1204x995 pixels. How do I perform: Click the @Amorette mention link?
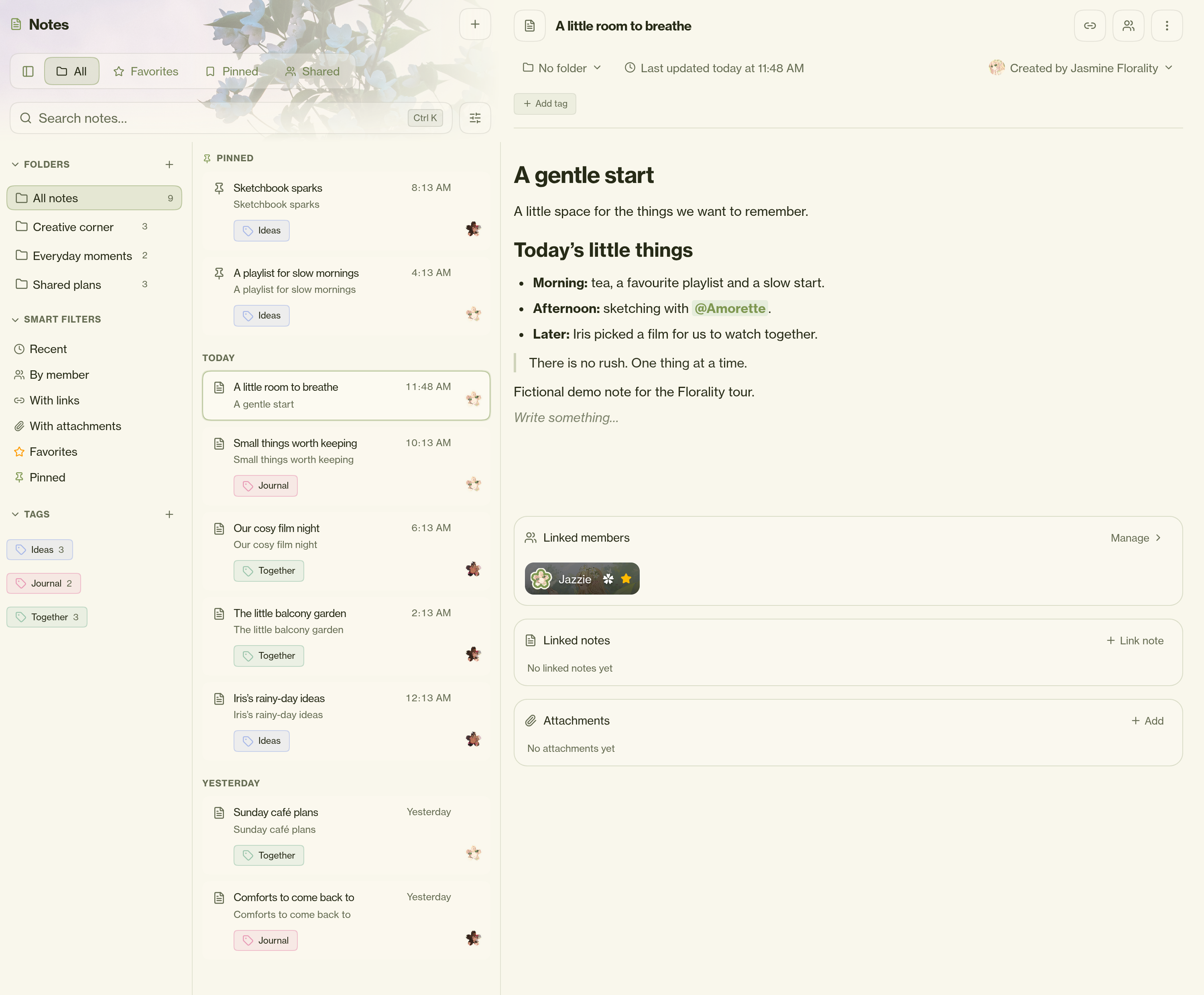729,309
